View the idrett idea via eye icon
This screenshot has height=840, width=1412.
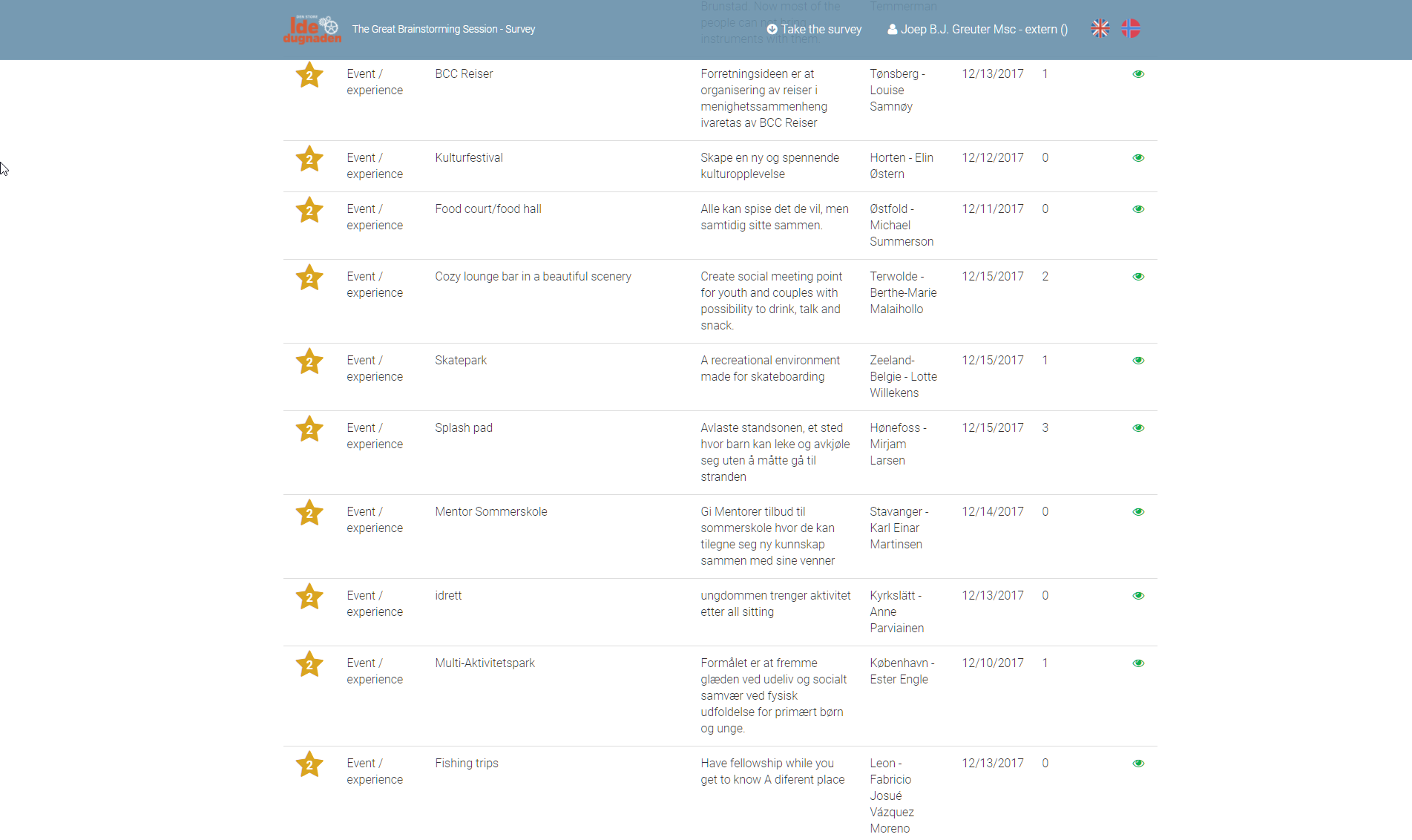[x=1137, y=596]
